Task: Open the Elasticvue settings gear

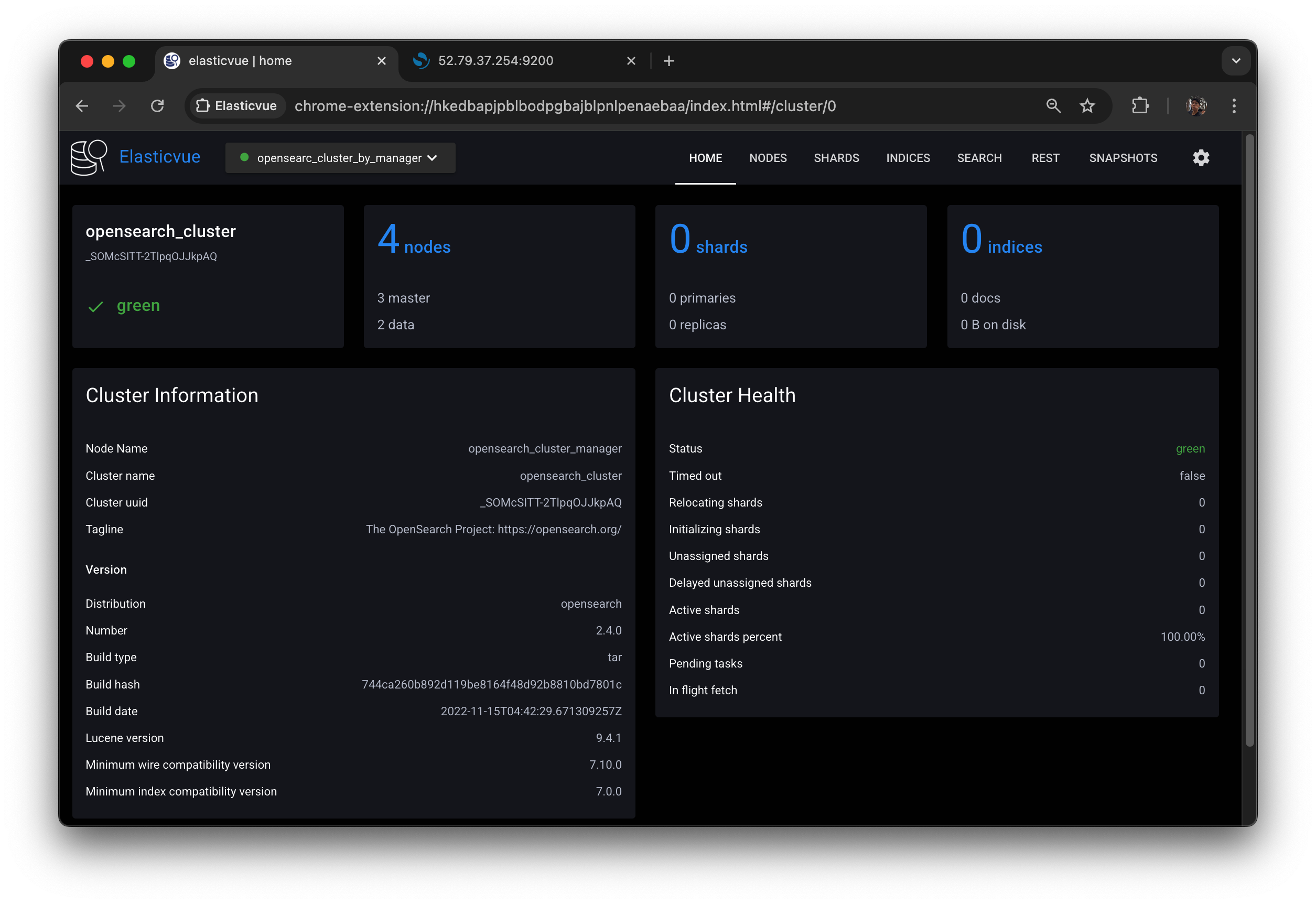Action: click(1201, 158)
